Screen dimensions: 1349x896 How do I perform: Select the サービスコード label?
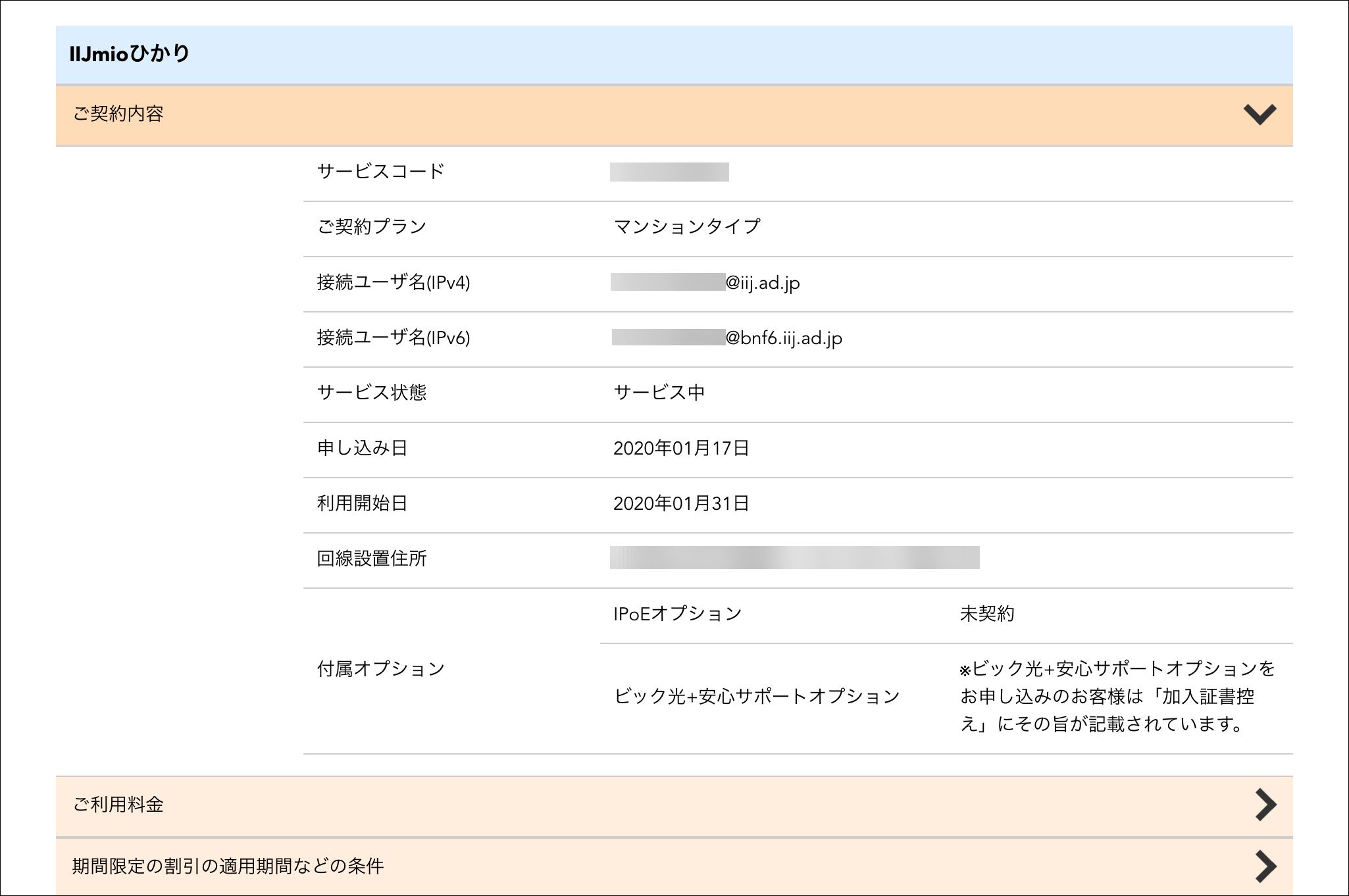381,172
